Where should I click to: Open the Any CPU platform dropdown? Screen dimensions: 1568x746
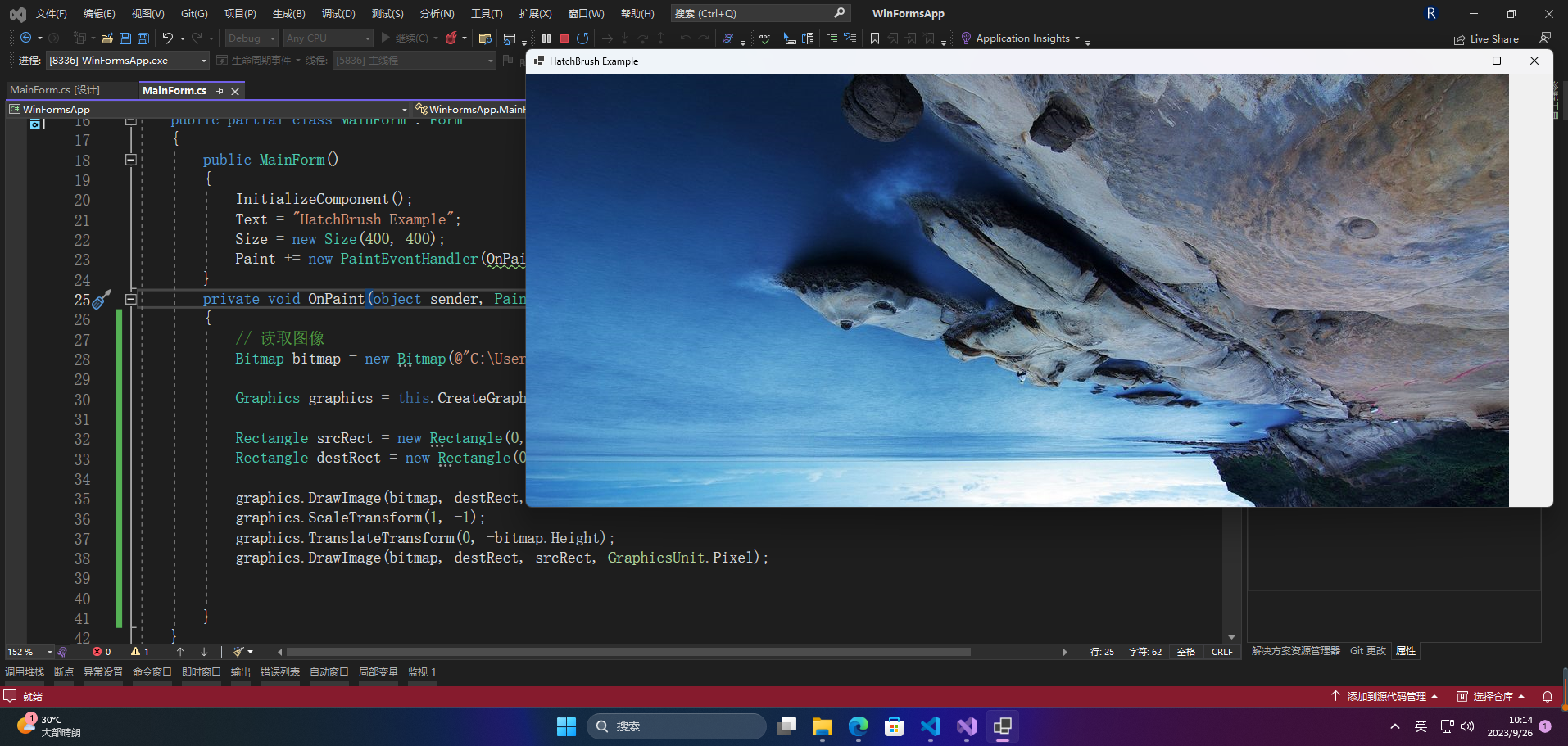[x=328, y=38]
